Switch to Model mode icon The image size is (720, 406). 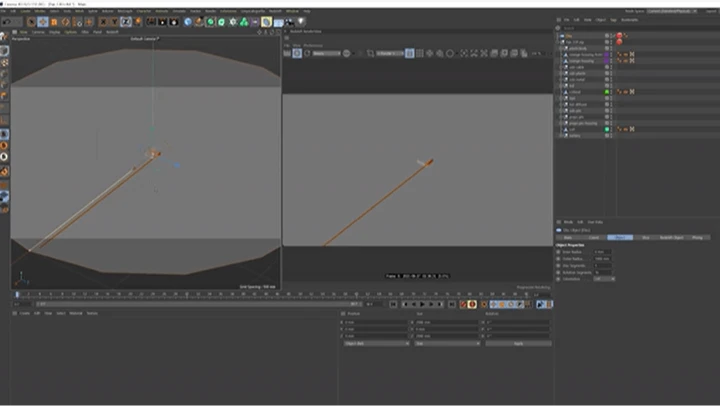click(x=4, y=51)
